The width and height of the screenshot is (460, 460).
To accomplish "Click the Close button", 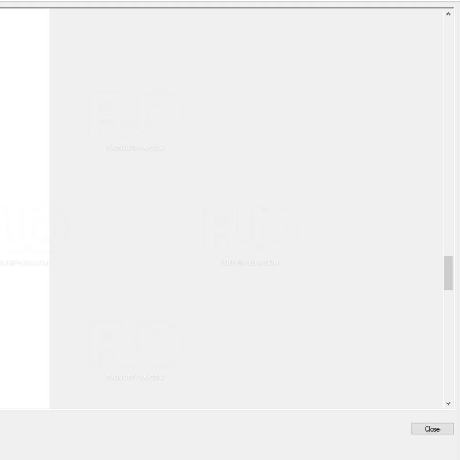I will point(432,429).
